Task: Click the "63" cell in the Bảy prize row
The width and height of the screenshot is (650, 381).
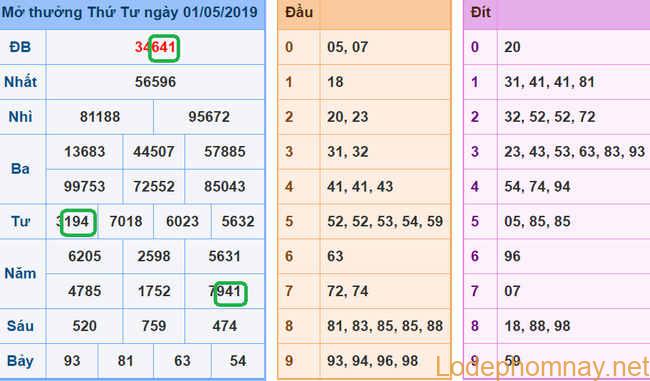Action: click(x=182, y=361)
